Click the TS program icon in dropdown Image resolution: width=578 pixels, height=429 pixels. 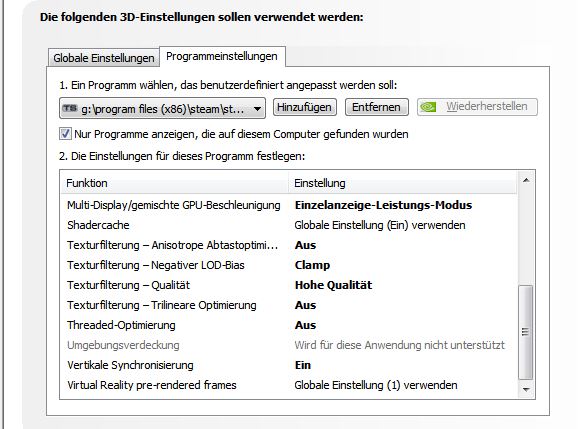coord(70,108)
